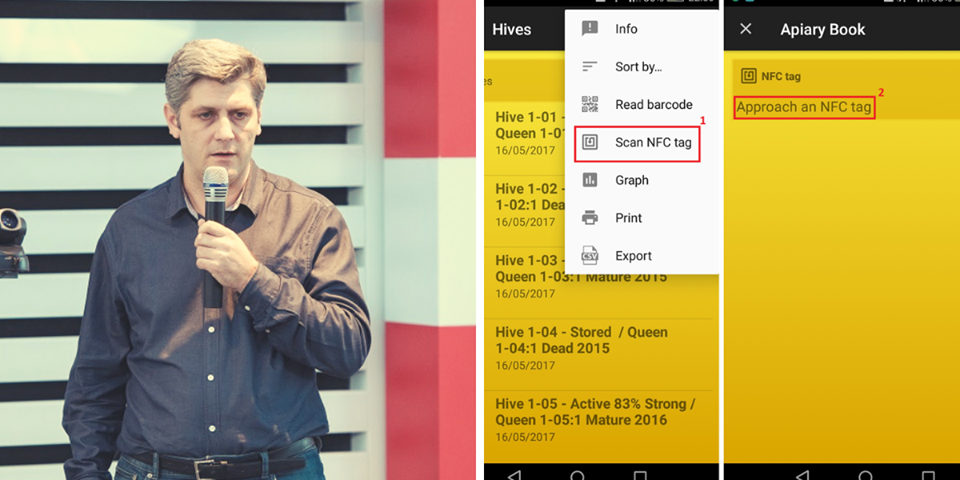Tap the Print printer icon
Viewport: 960px width, 480px height.
click(590, 217)
